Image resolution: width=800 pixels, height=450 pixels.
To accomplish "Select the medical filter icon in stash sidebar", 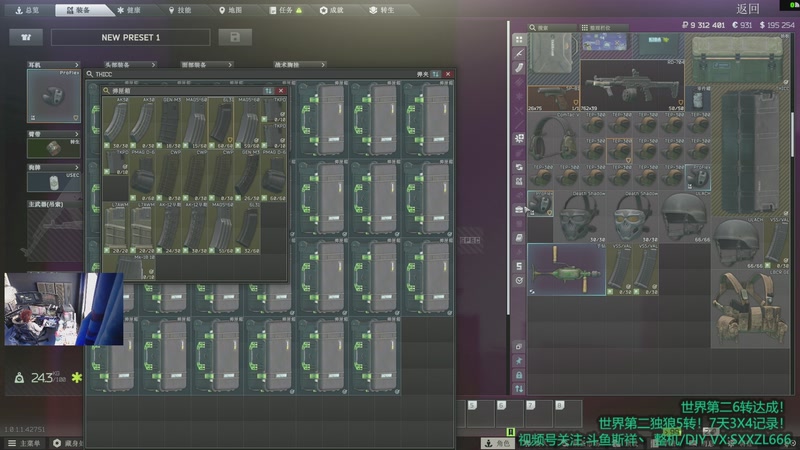I will pyautogui.click(x=519, y=138).
